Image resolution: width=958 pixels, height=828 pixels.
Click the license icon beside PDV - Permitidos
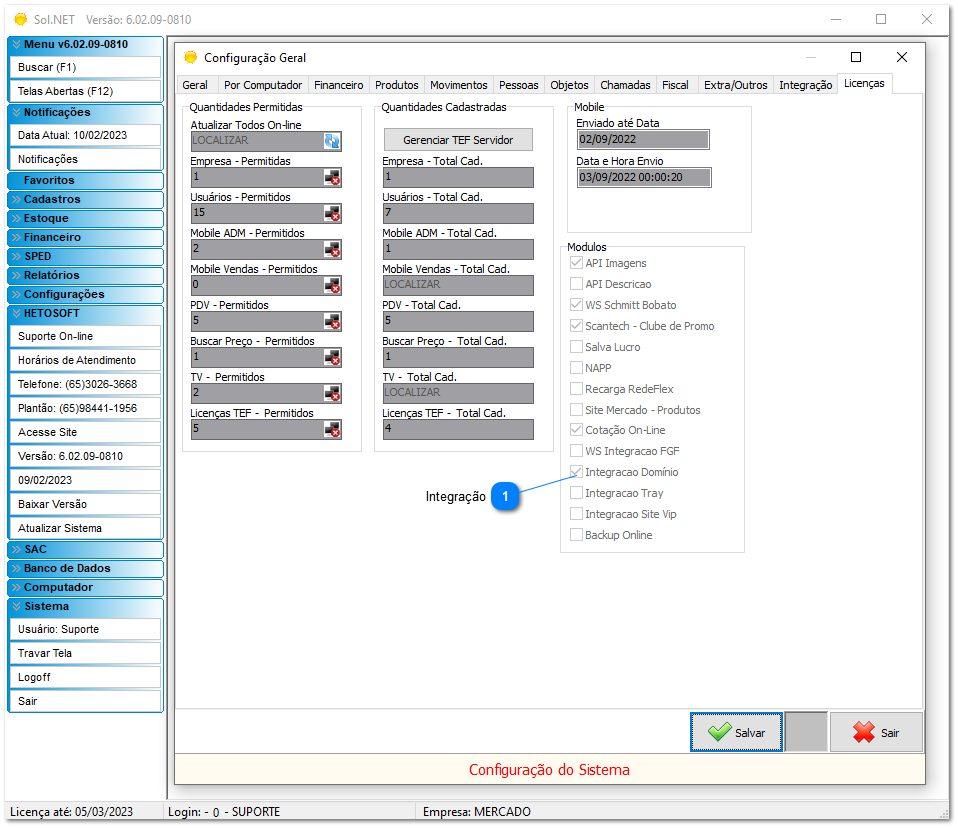[333, 321]
